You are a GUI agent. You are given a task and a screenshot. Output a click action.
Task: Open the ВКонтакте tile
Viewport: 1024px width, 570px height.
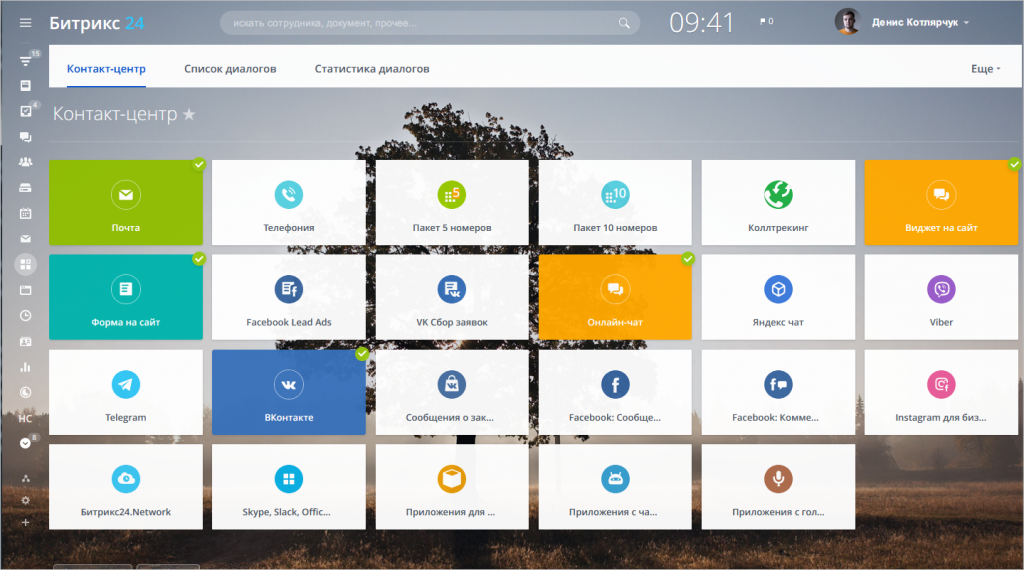click(x=289, y=392)
